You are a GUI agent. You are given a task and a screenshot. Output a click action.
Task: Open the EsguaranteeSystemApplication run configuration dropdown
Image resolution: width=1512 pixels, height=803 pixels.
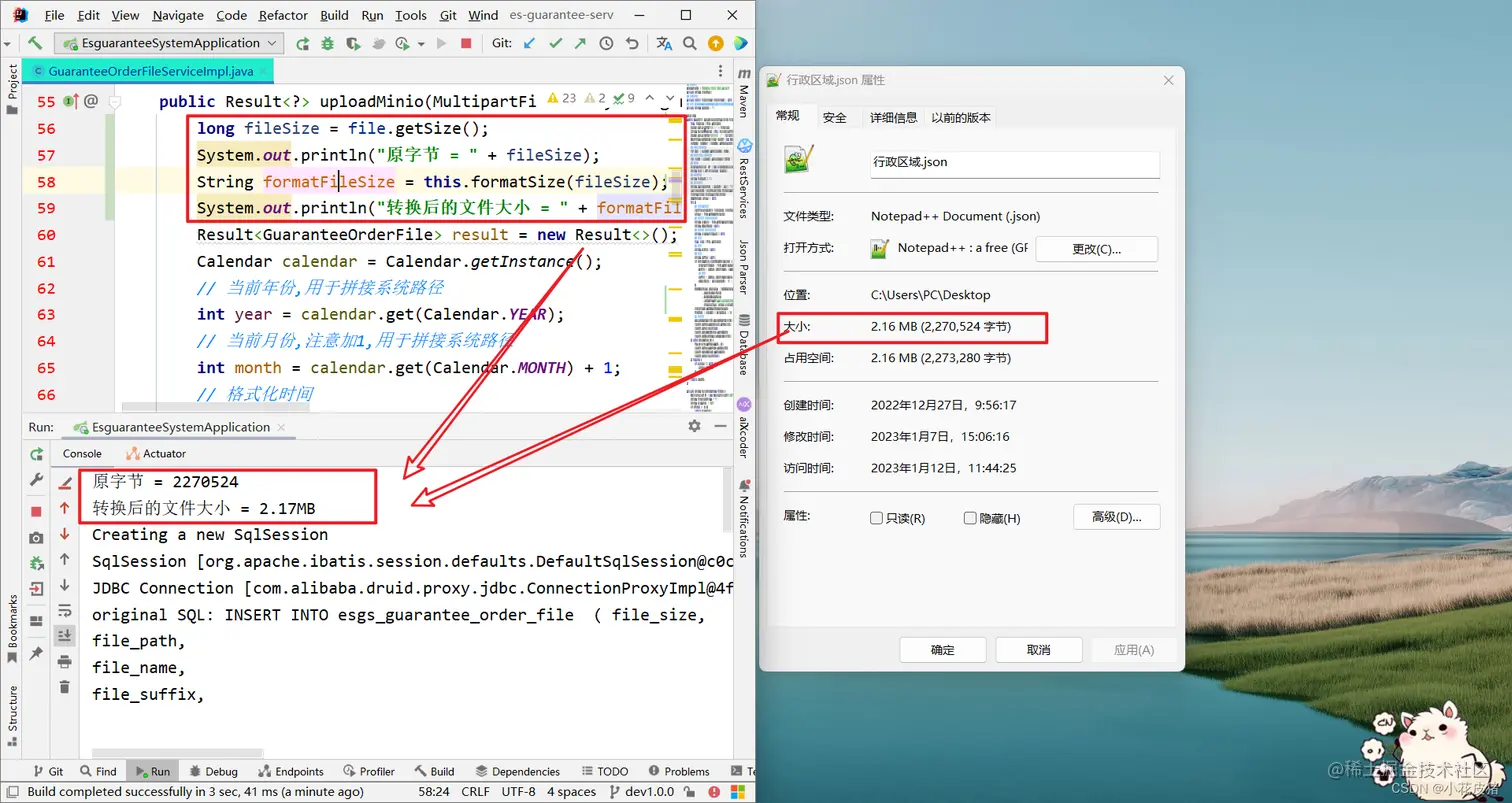(170, 43)
